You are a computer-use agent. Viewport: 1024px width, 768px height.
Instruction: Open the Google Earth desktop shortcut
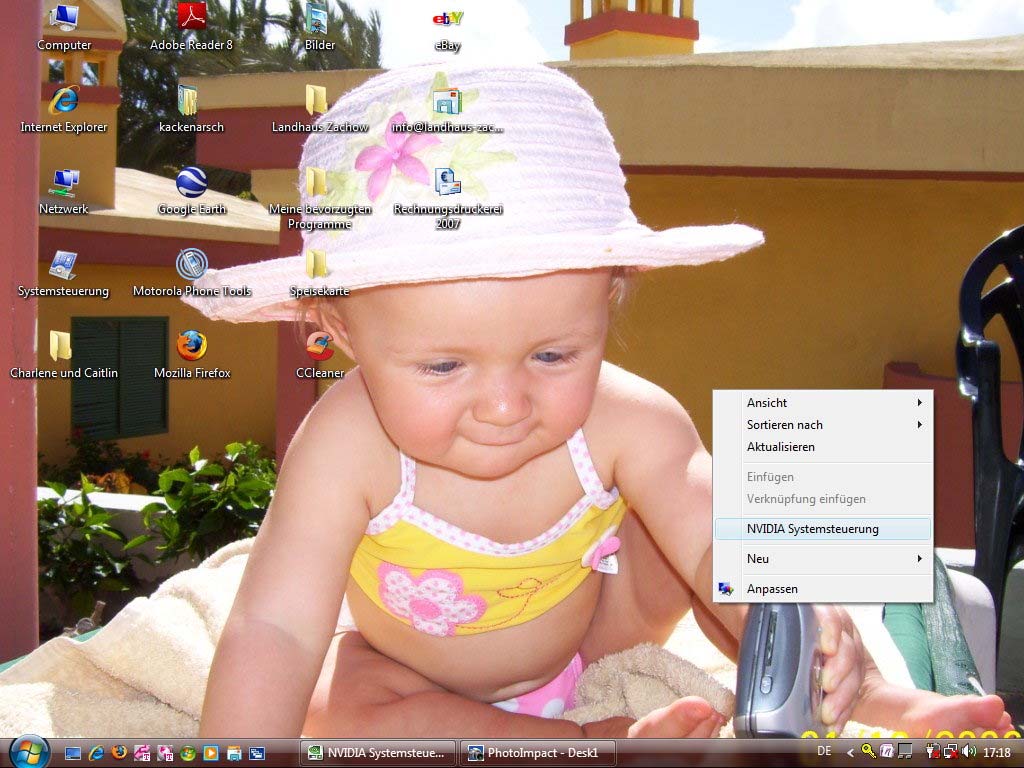(x=191, y=183)
